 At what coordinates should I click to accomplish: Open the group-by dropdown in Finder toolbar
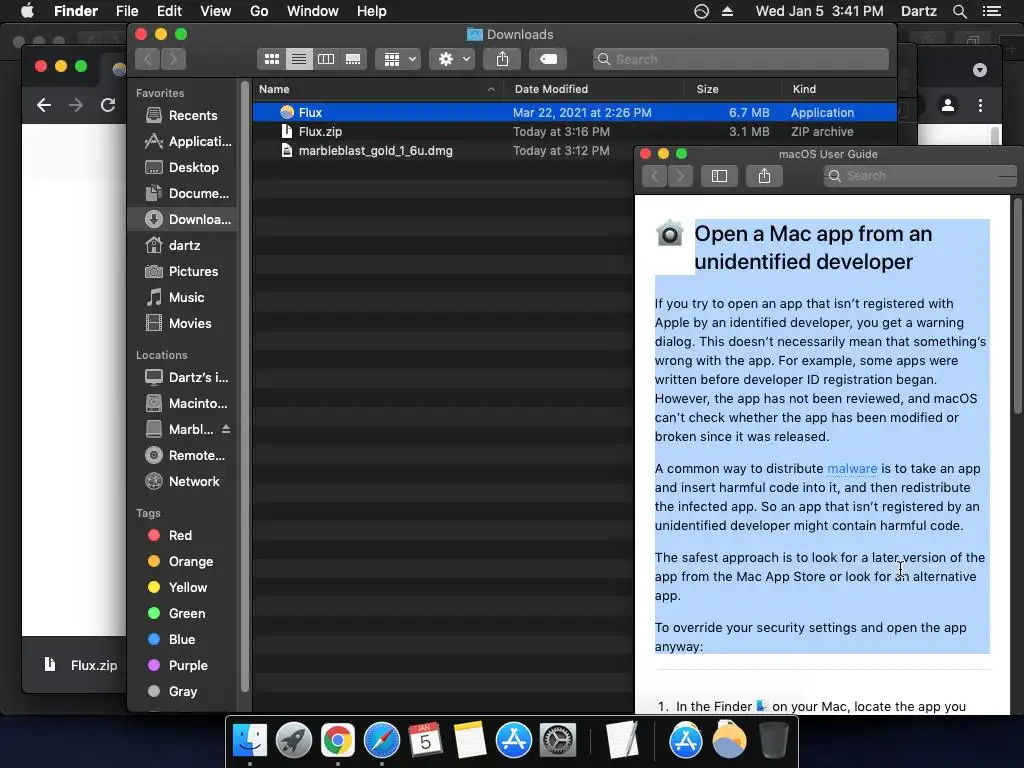[398, 59]
